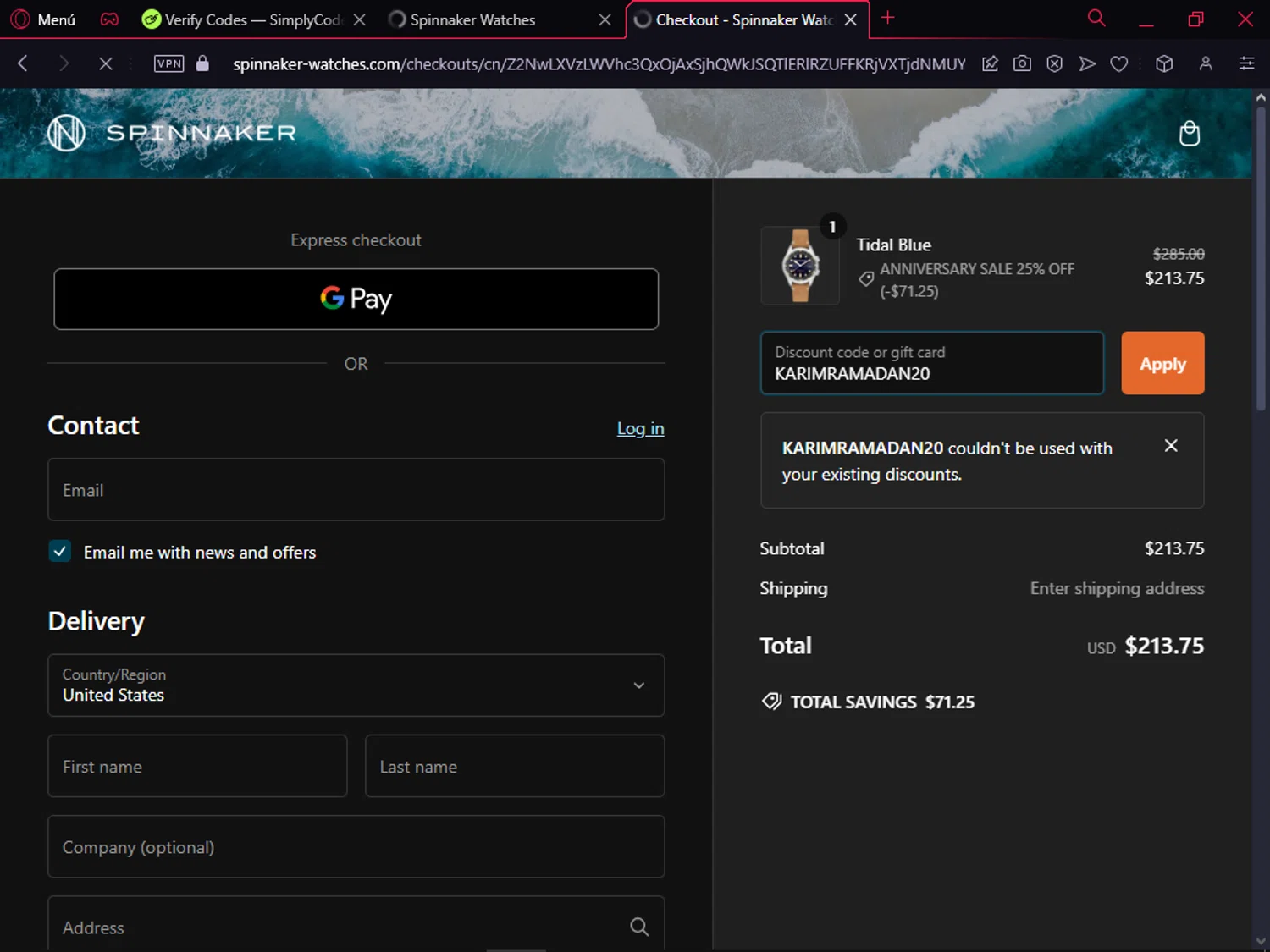
Task: Switch to Verify Codes SimplyCodes tab
Action: click(x=242, y=19)
